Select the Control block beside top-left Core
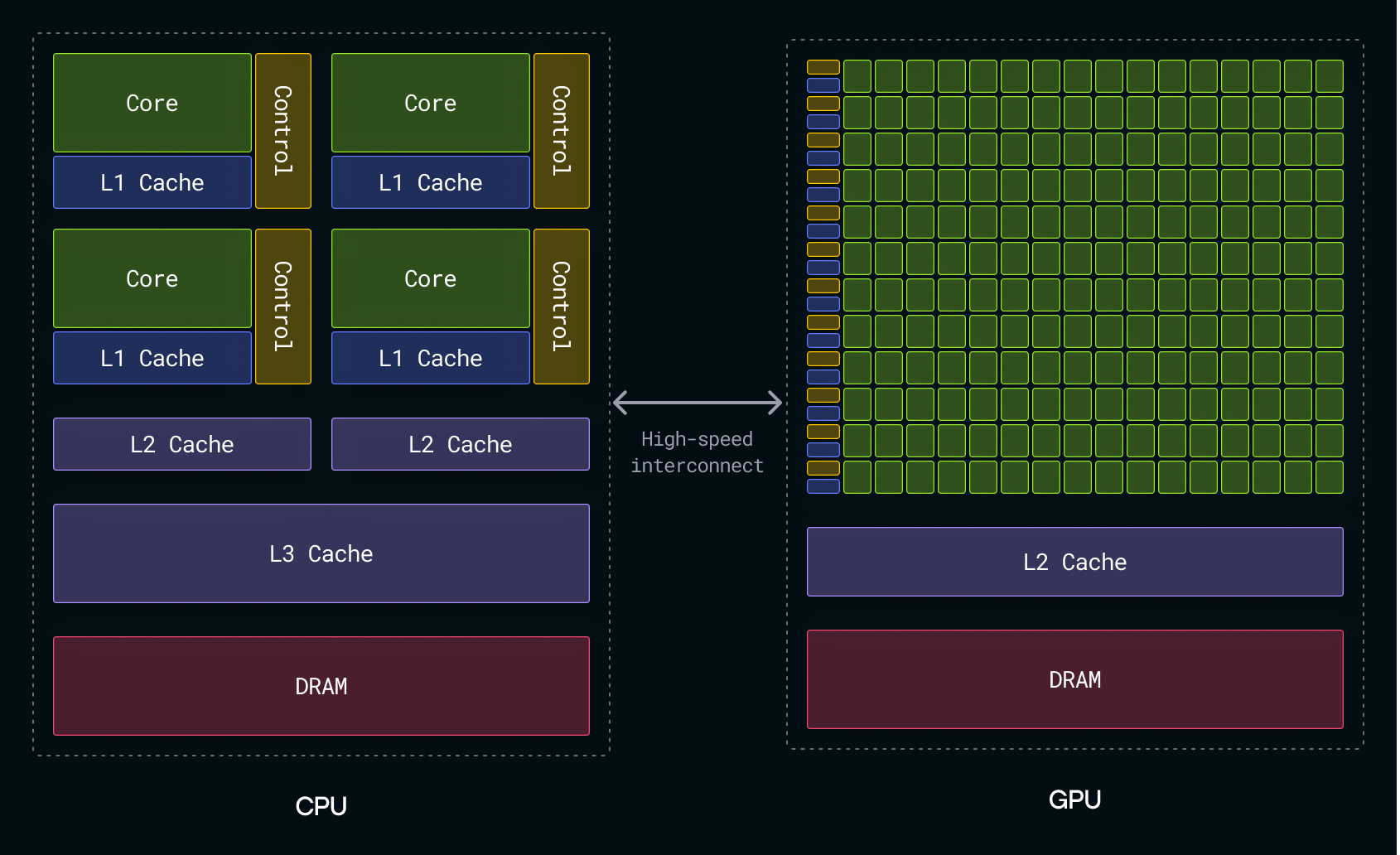Image resolution: width=1400 pixels, height=855 pixels. tap(283, 131)
